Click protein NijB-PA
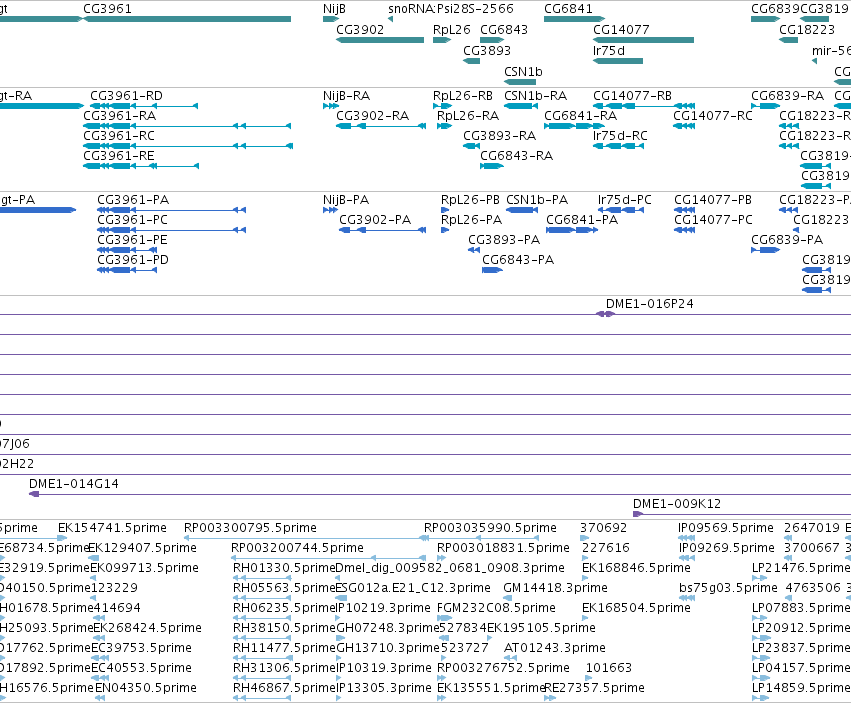 (x=346, y=200)
